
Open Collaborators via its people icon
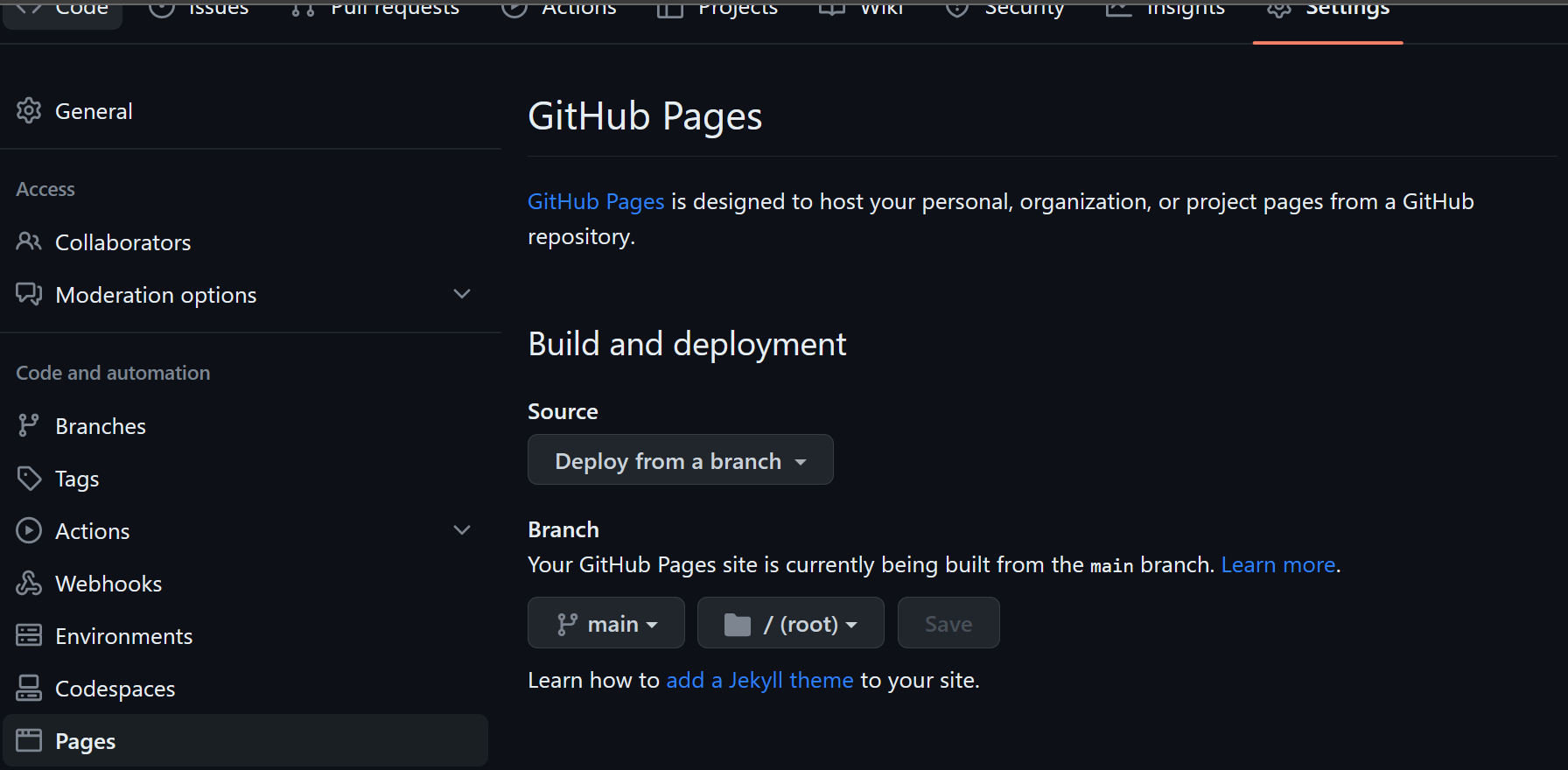(29, 241)
